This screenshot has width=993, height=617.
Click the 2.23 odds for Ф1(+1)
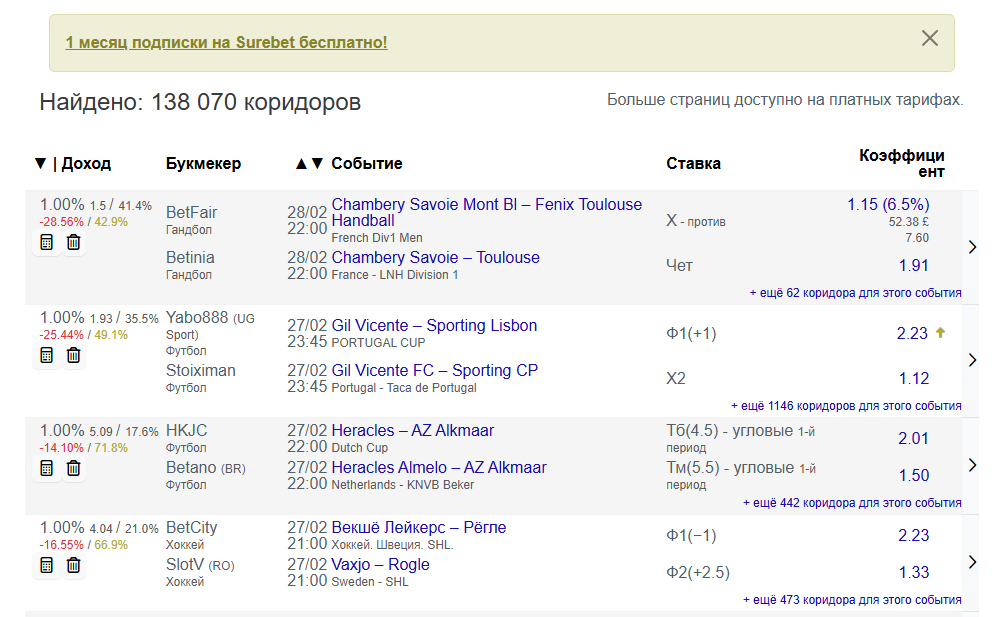(912, 333)
